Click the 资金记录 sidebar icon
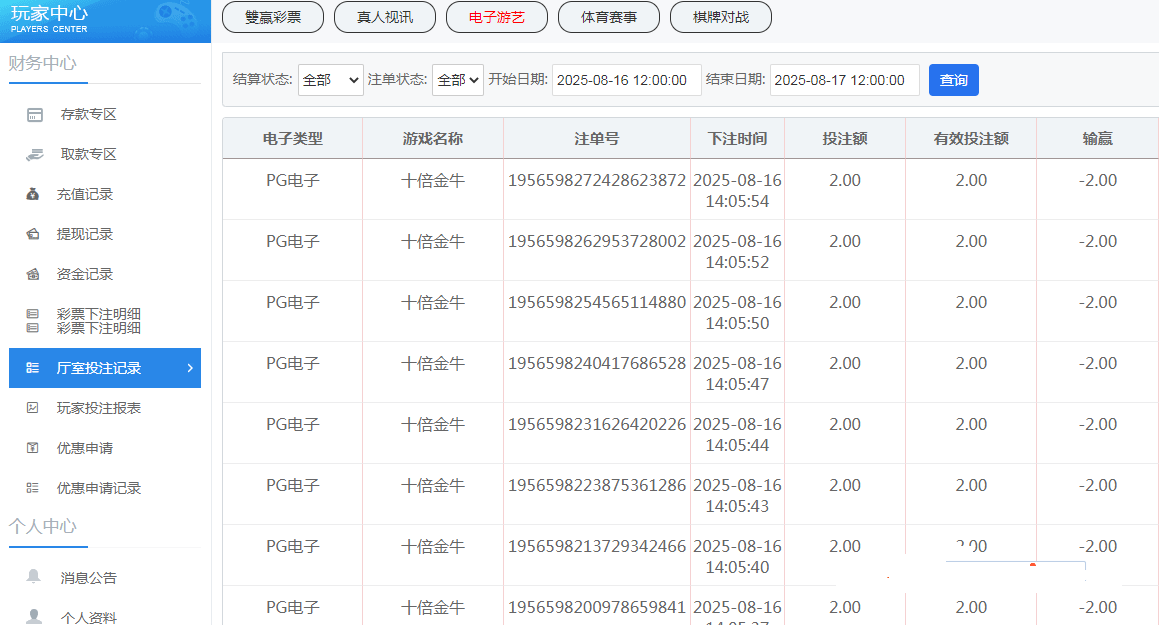 pyautogui.click(x=33, y=274)
